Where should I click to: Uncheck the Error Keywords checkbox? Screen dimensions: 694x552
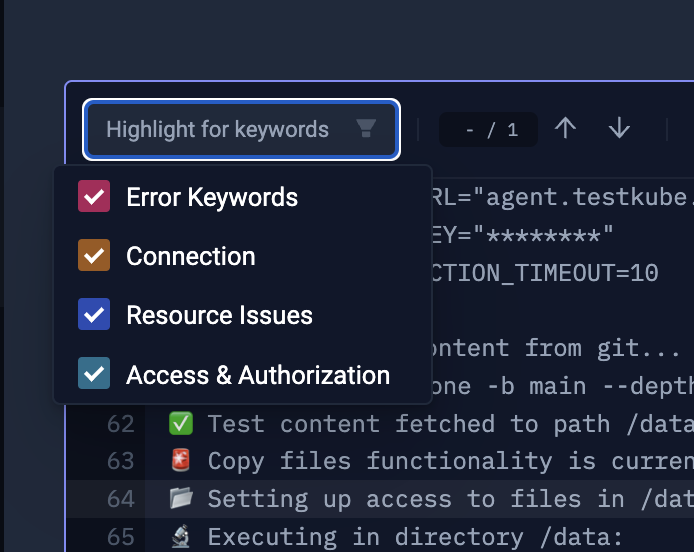click(x=94, y=197)
